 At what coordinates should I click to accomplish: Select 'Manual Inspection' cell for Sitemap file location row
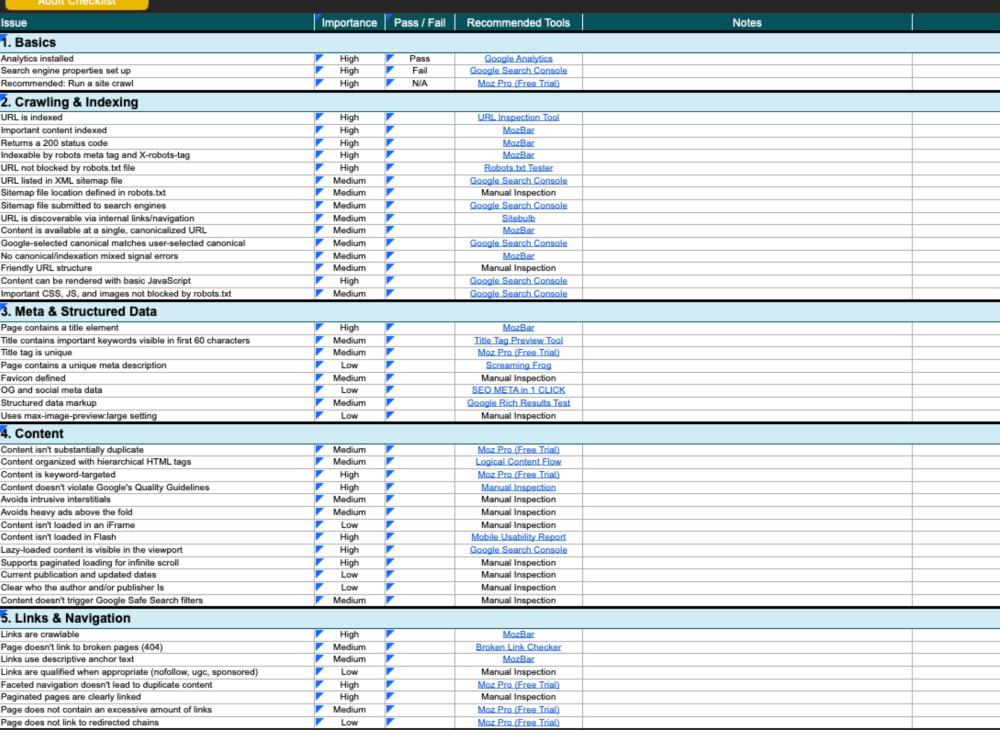coord(518,193)
